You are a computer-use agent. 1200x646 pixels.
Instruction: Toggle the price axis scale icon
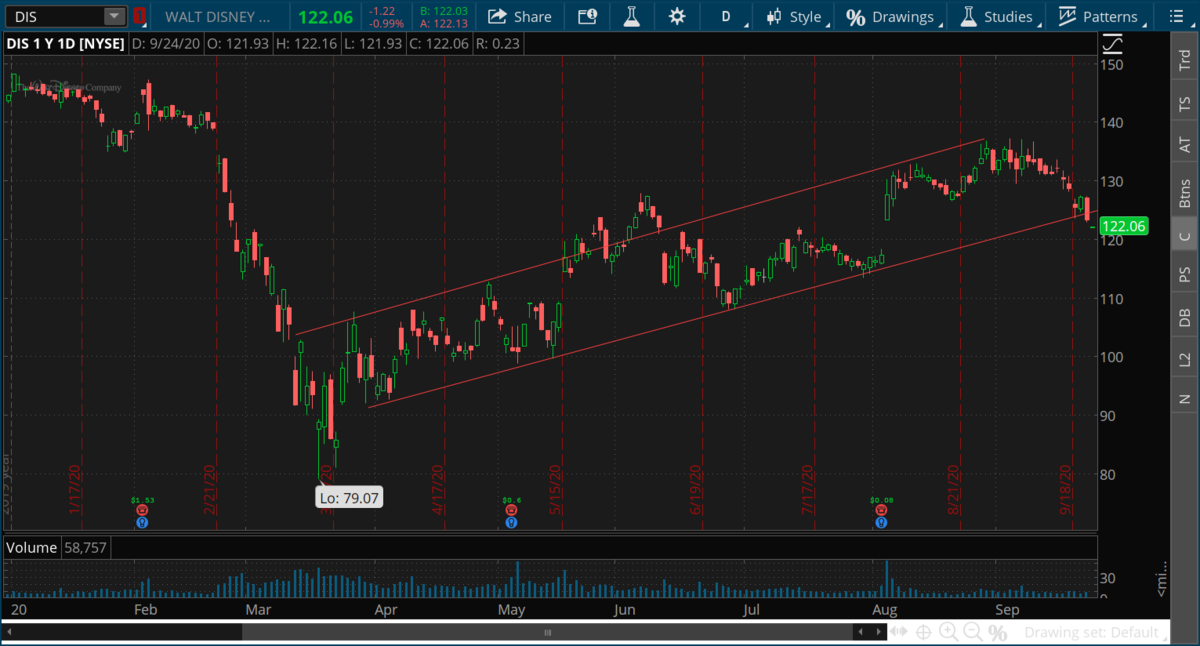1111,44
